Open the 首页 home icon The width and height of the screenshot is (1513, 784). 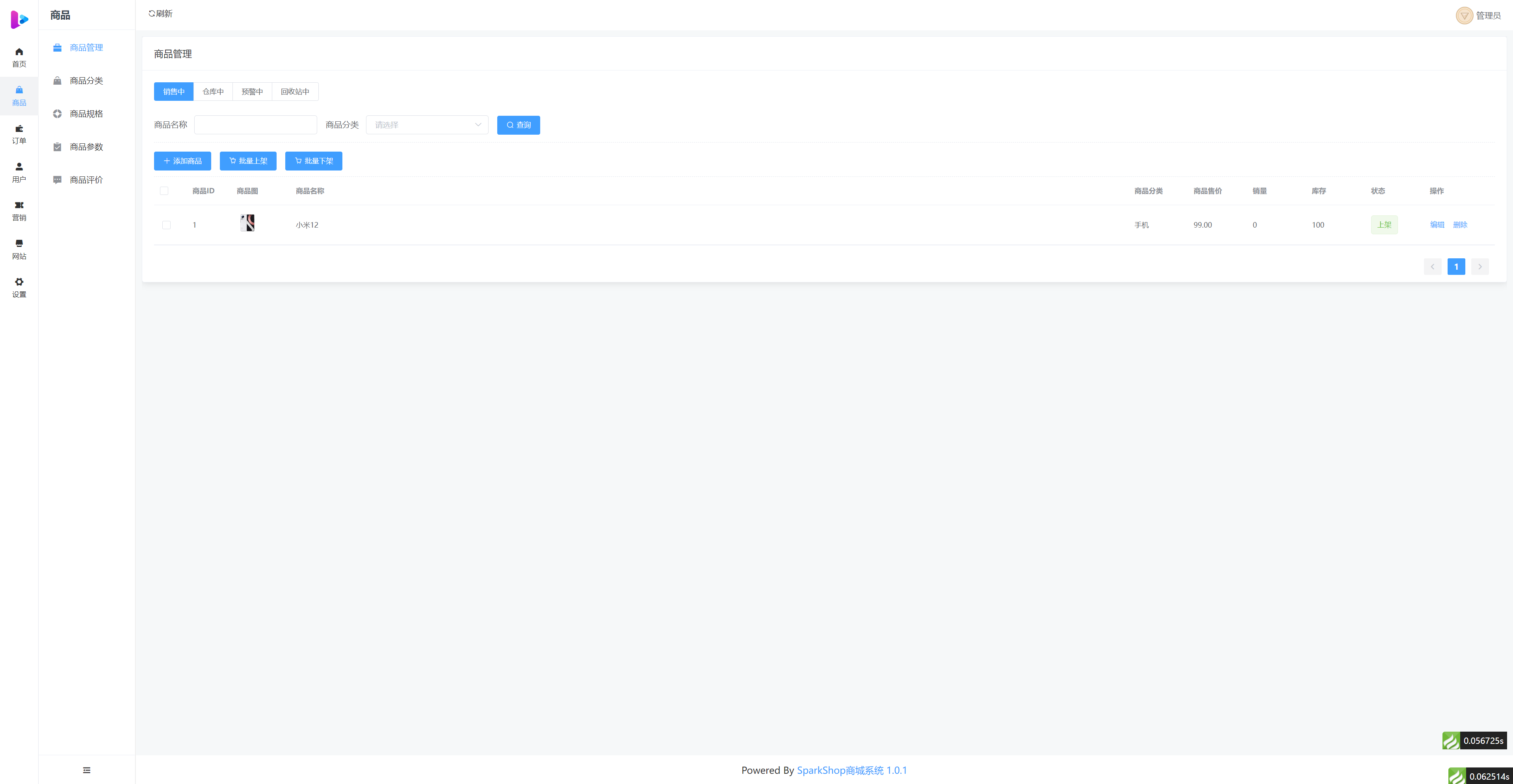click(19, 52)
